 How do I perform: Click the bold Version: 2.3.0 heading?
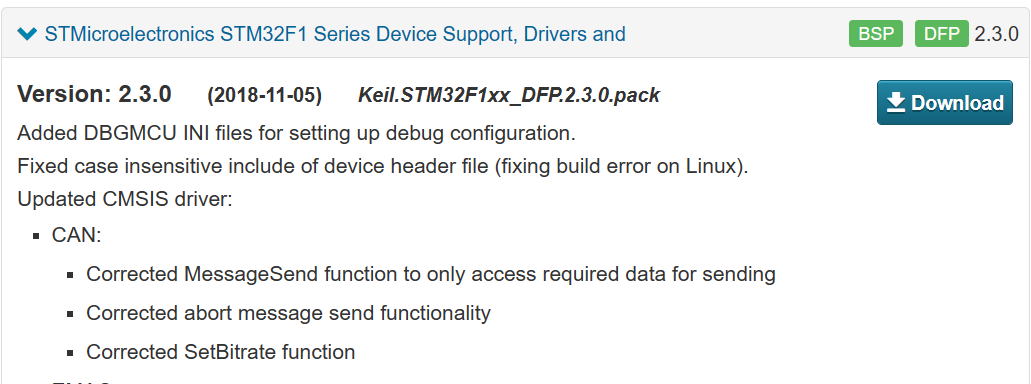[94, 95]
